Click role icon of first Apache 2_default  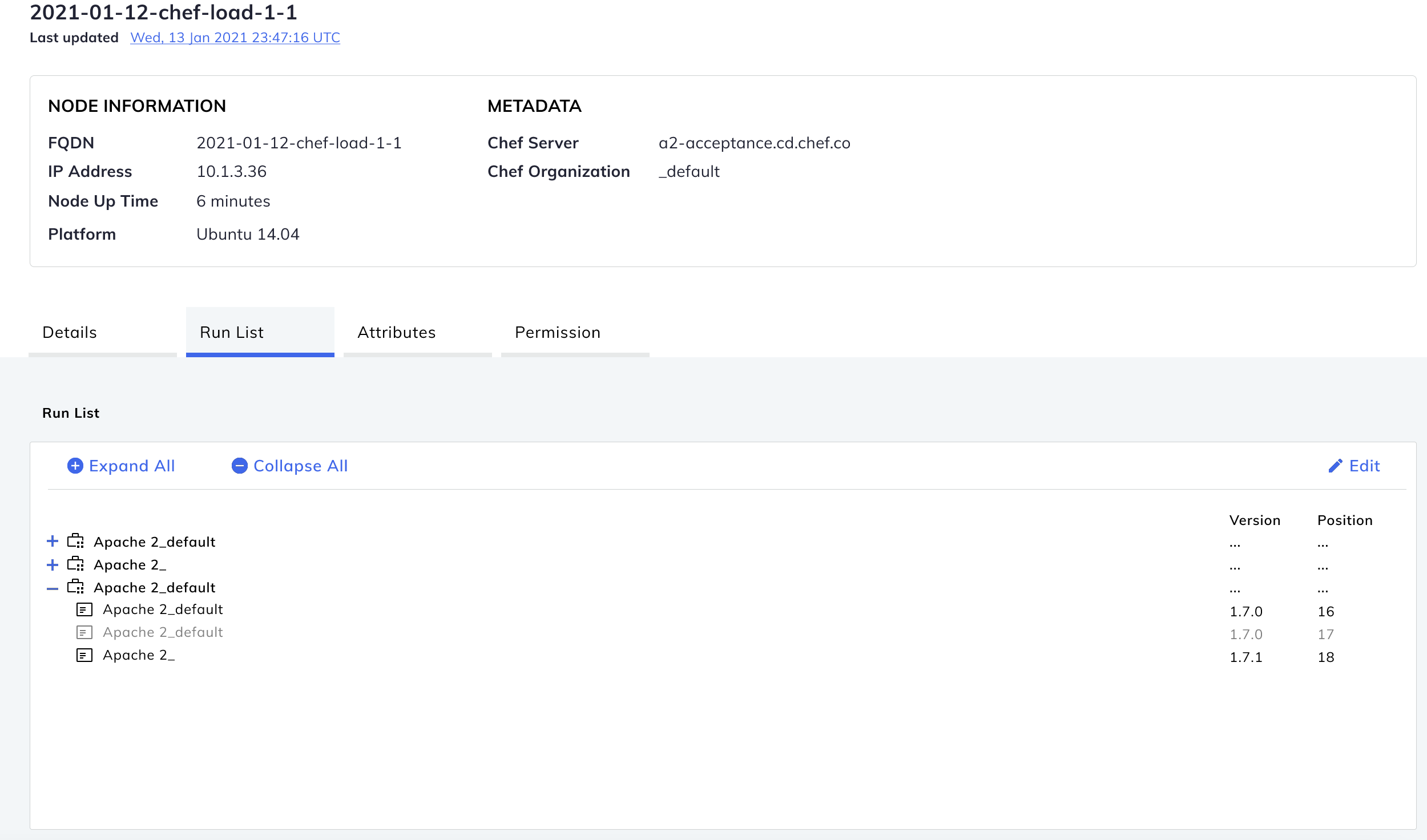[x=75, y=541]
